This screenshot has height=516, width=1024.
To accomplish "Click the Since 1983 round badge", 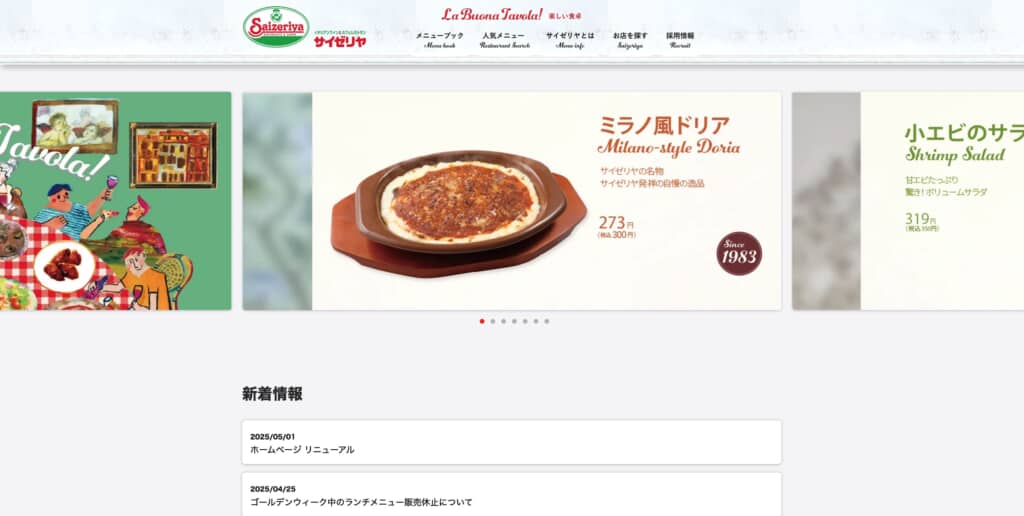I will [739, 253].
